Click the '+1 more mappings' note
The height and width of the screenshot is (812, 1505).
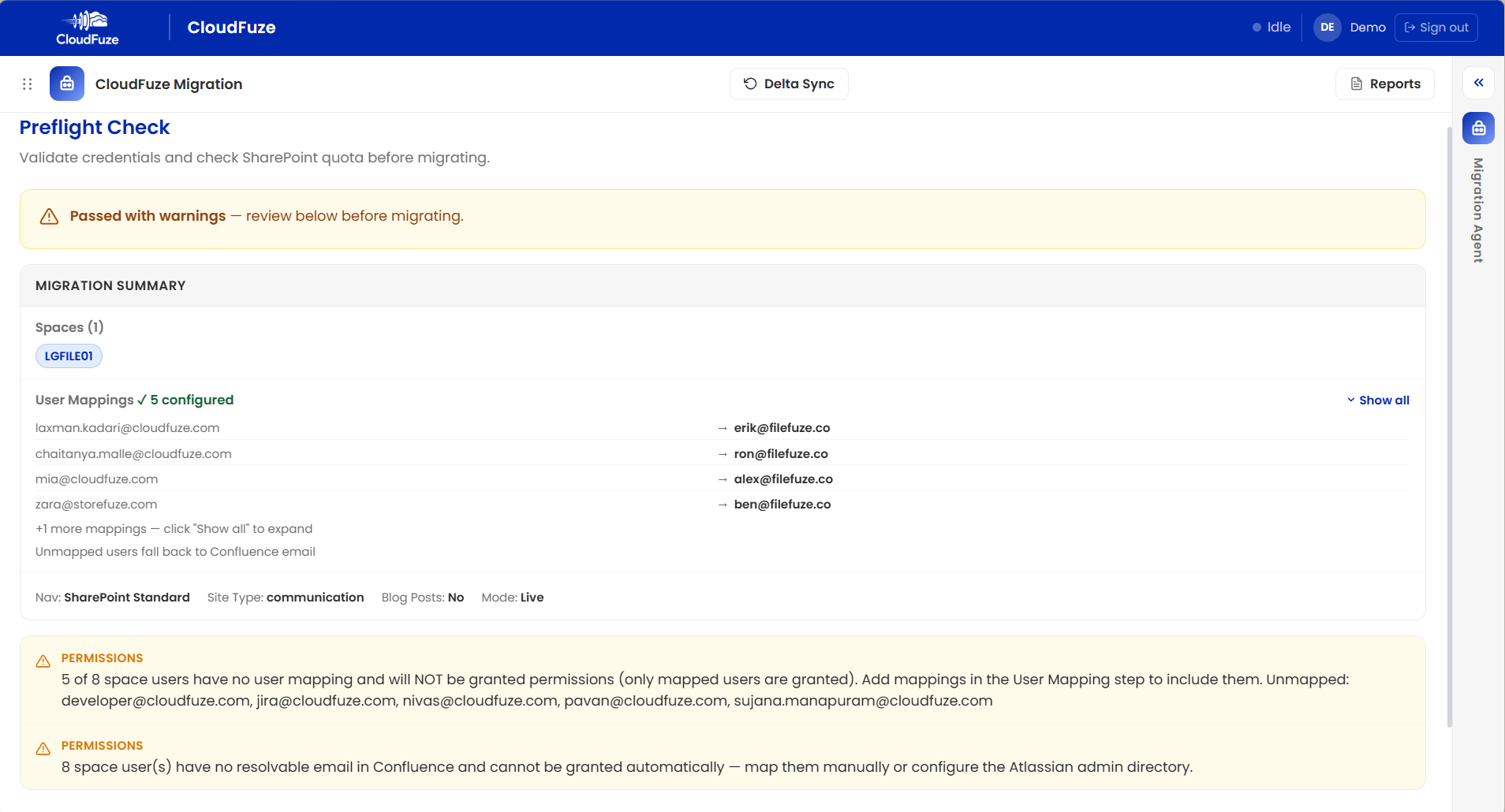click(x=174, y=529)
